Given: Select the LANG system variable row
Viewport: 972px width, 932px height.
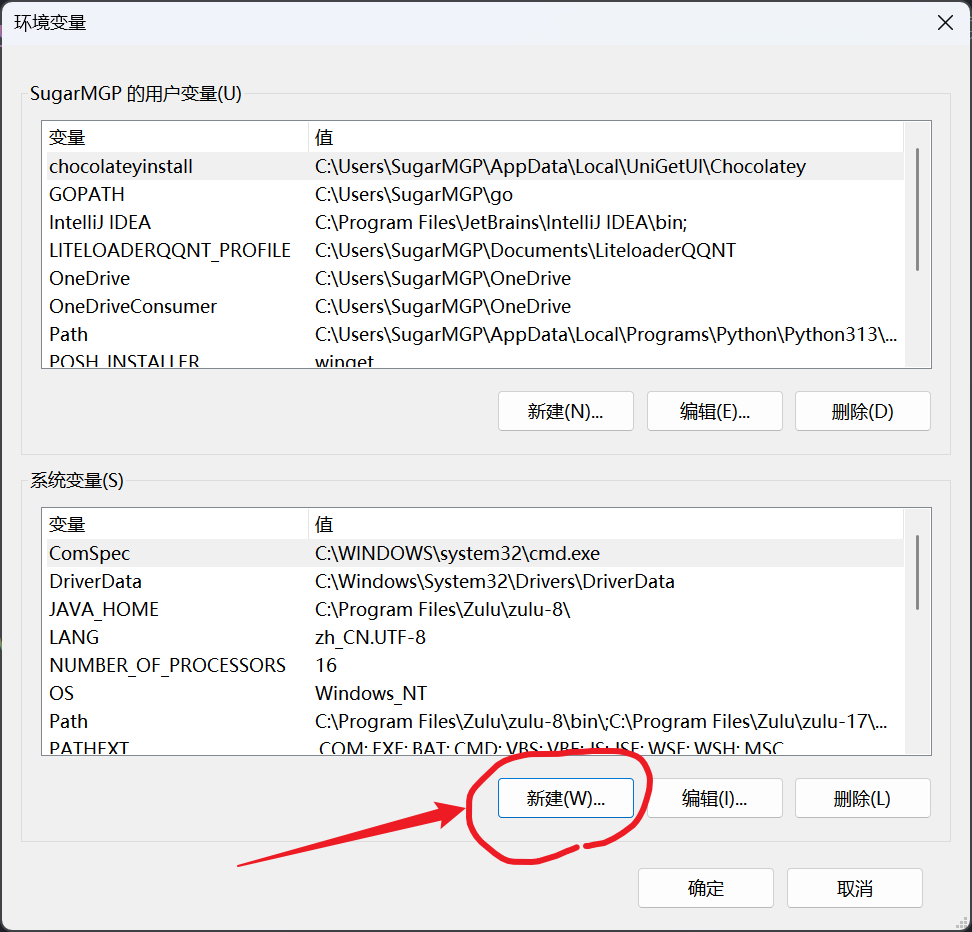Looking at the screenshot, I should [74, 637].
